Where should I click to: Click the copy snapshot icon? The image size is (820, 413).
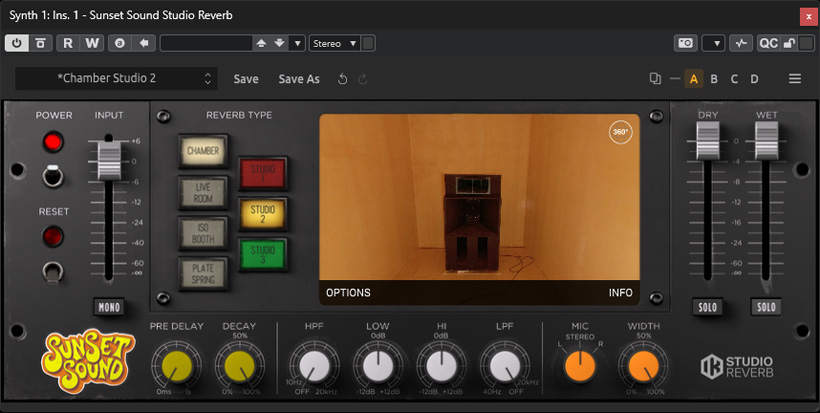tap(655, 79)
